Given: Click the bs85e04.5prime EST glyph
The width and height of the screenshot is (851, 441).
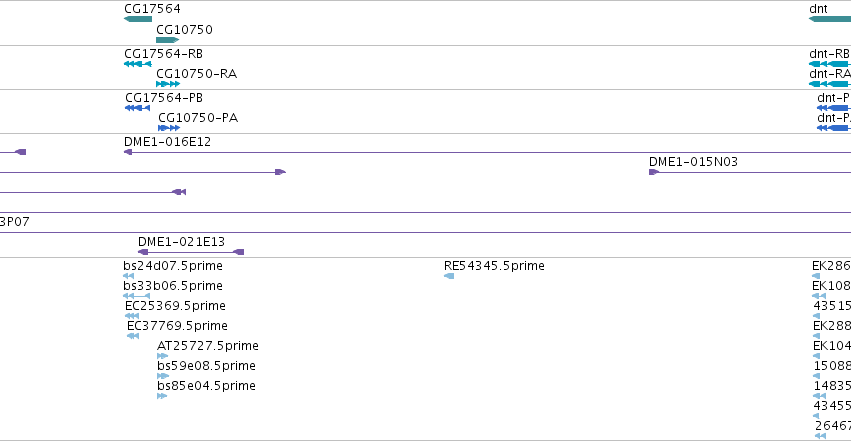Looking at the screenshot, I should click(x=162, y=396).
